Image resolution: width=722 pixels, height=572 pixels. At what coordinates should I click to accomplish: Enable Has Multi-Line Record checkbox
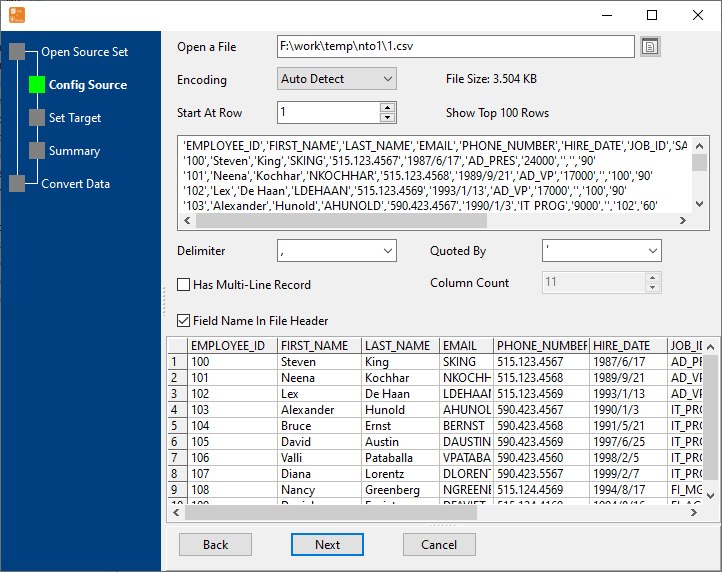click(184, 285)
